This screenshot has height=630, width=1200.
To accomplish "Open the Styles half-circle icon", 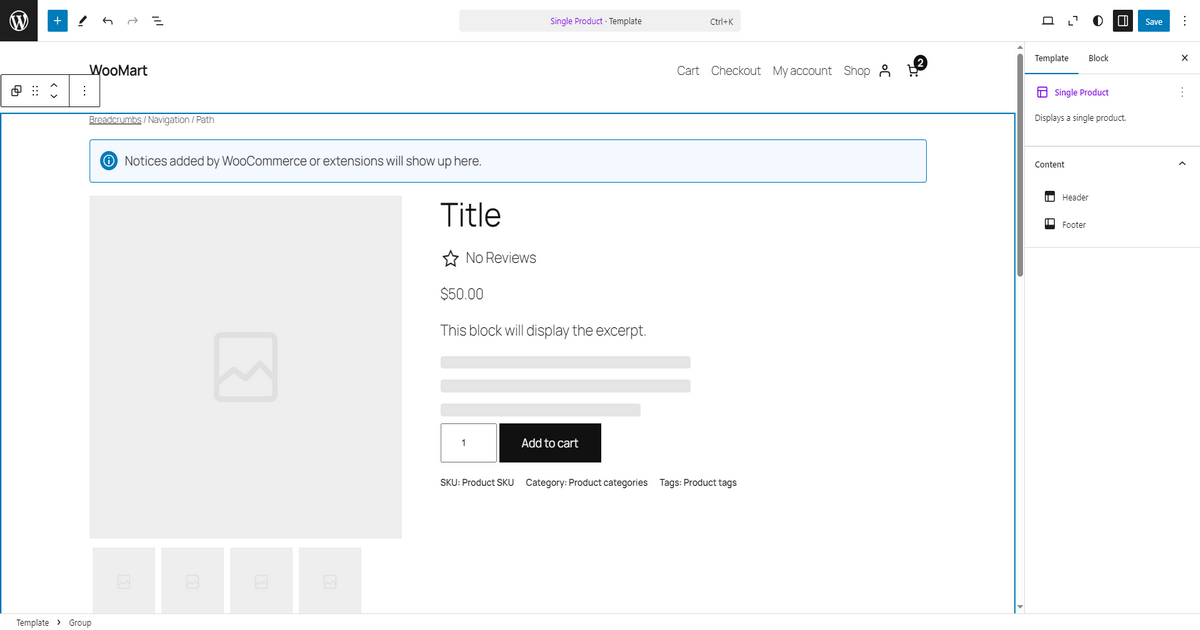I will point(1098,21).
